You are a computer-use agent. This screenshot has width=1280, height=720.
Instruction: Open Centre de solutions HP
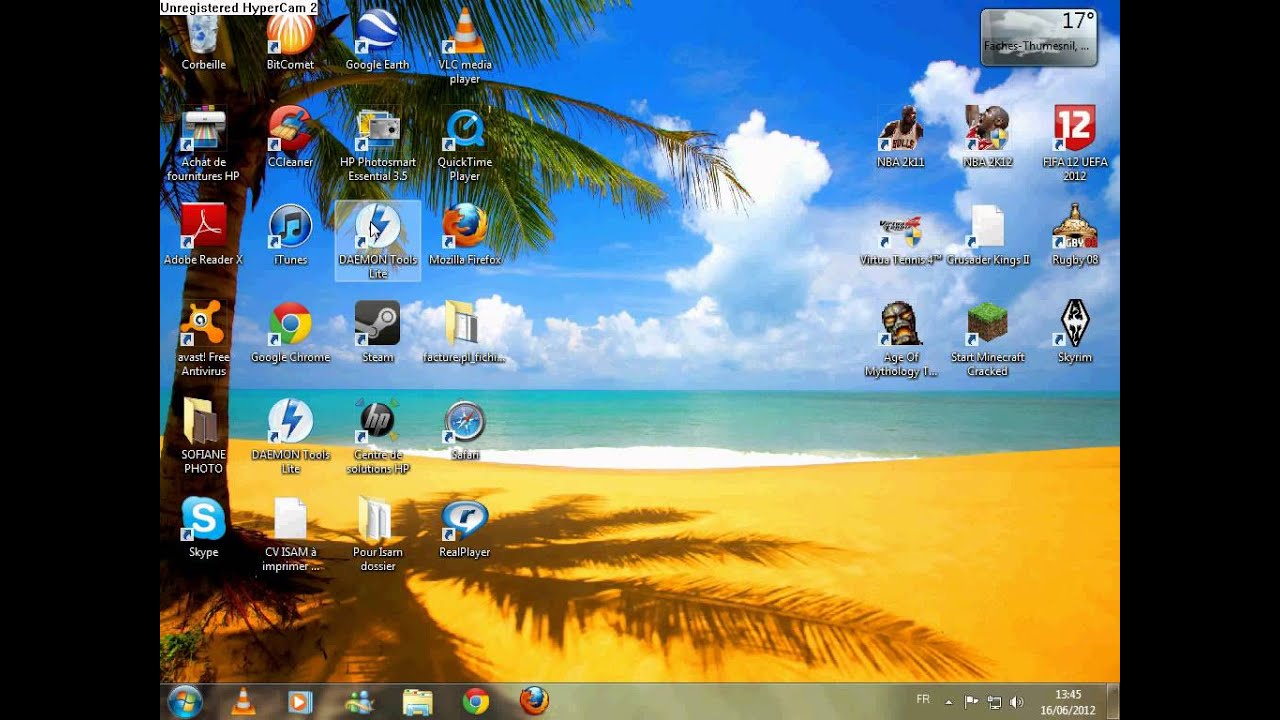click(x=377, y=435)
